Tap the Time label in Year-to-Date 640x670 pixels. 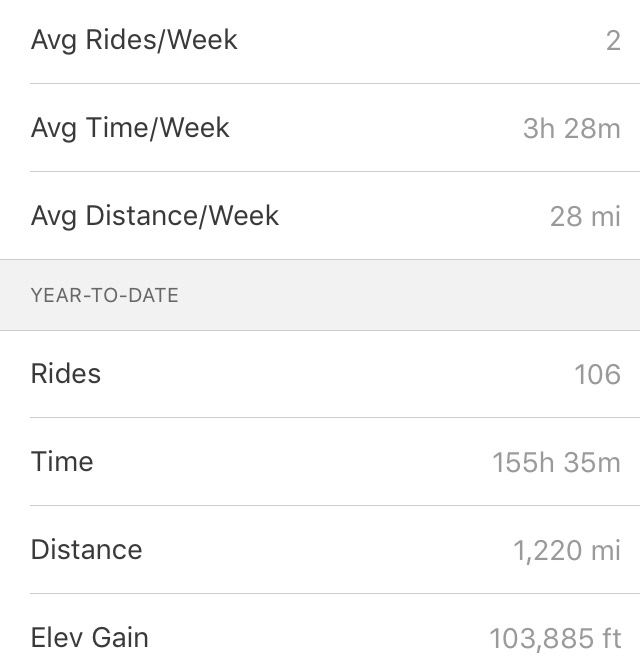click(x=62, y=462)
